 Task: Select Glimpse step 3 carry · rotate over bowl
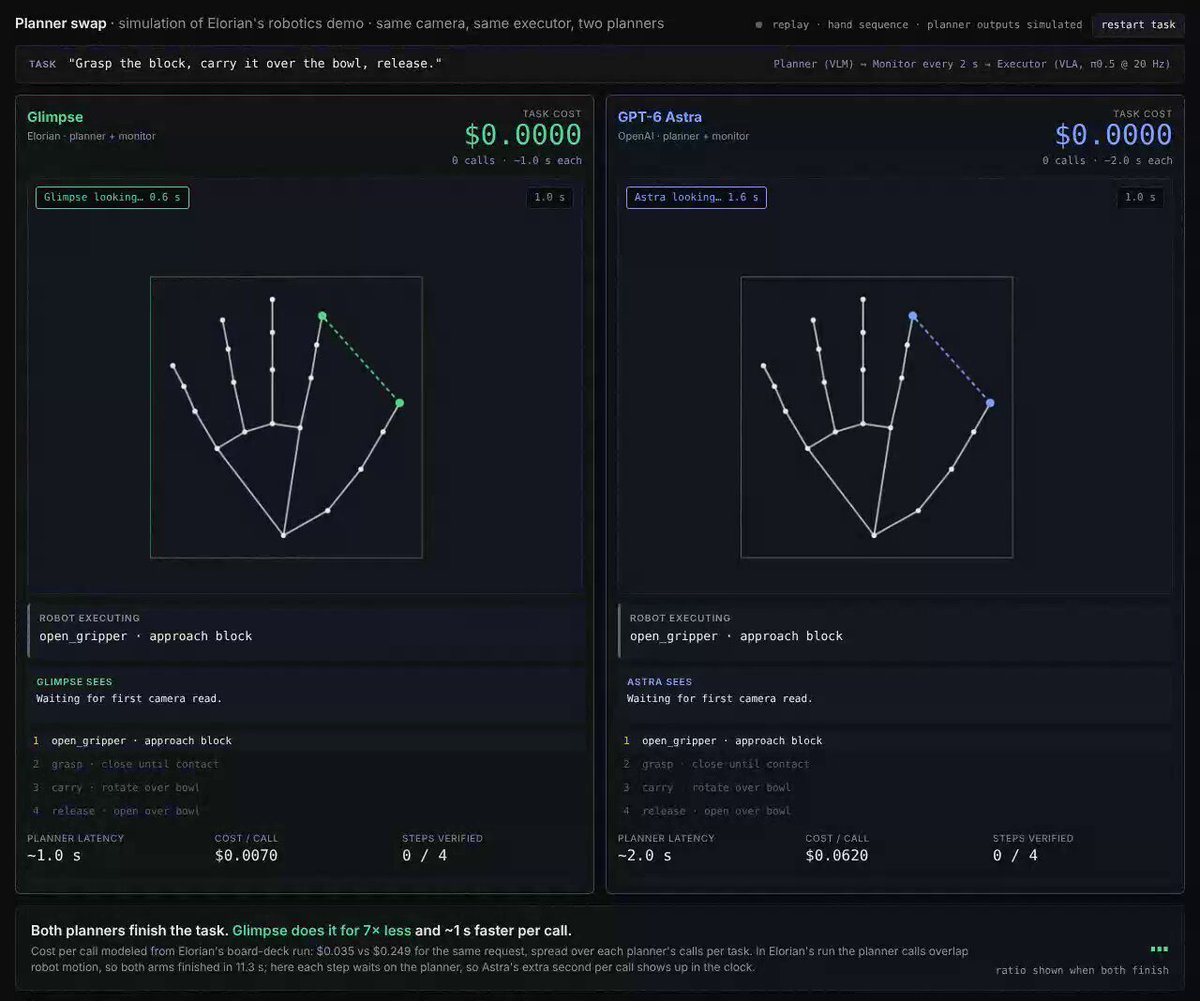(x=305, y=788)
